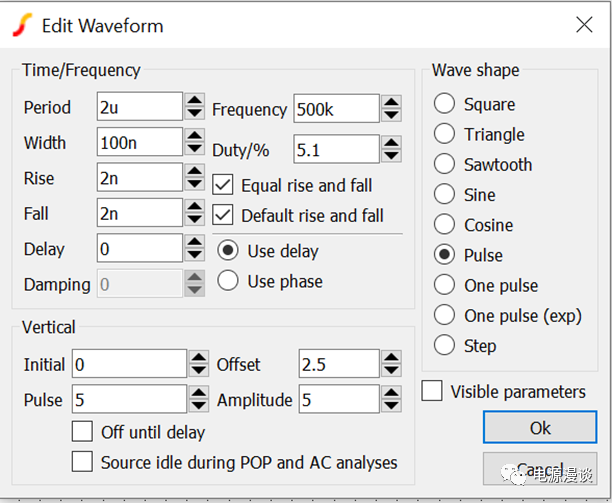Toggle Visible parameters checkbox

[x=432, y=392]
